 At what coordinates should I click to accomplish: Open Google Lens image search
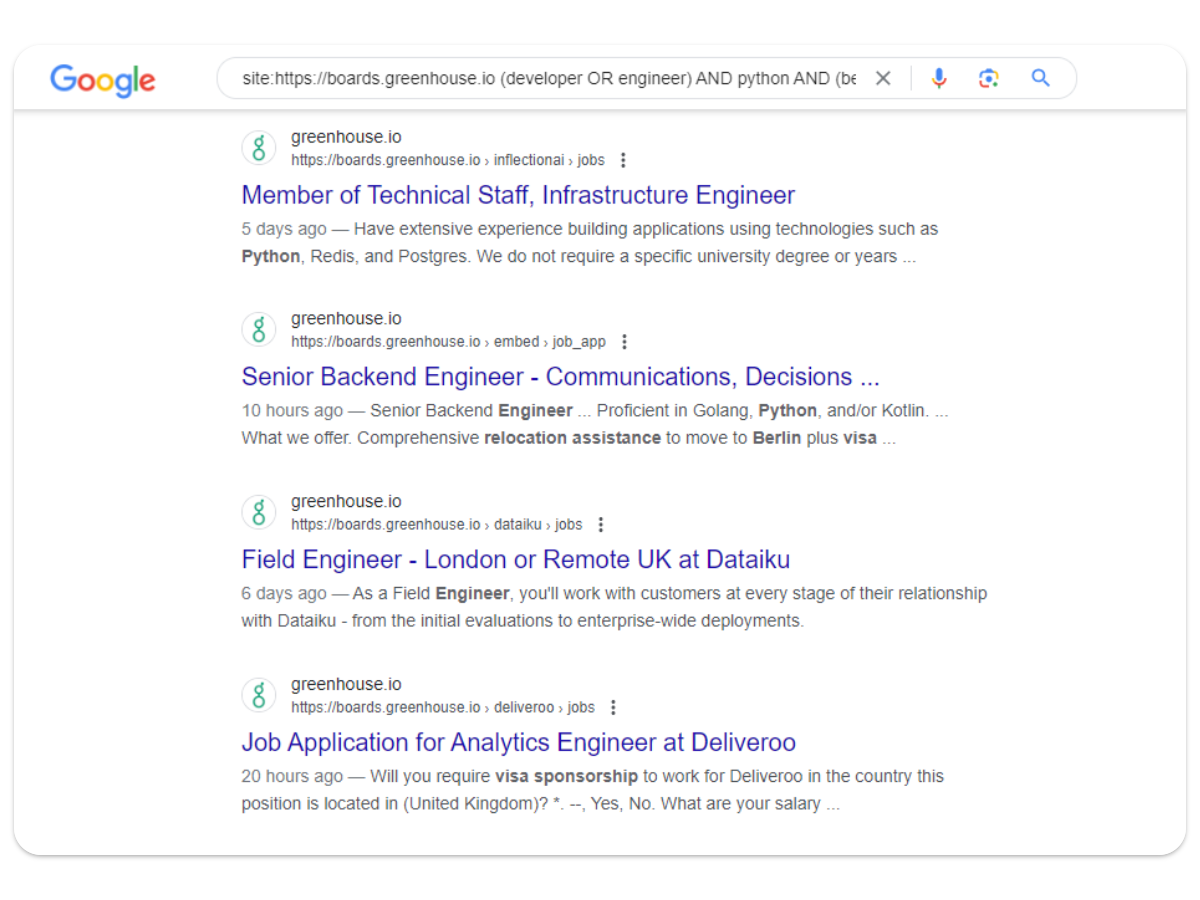[x=989, y=78]
